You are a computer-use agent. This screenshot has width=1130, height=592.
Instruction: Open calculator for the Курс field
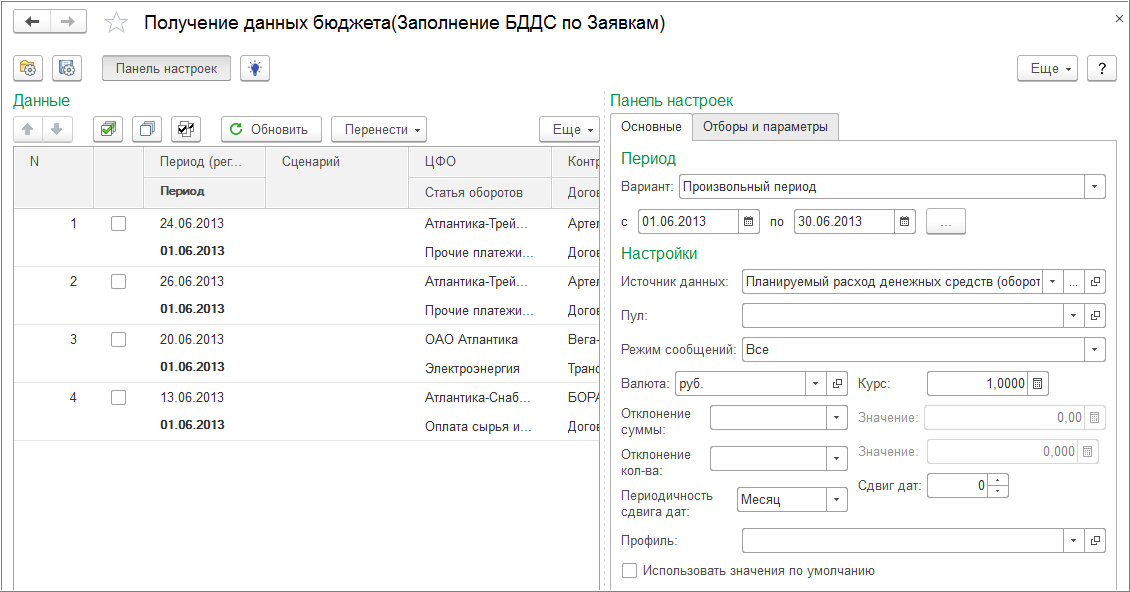[x=1037, y=384]
